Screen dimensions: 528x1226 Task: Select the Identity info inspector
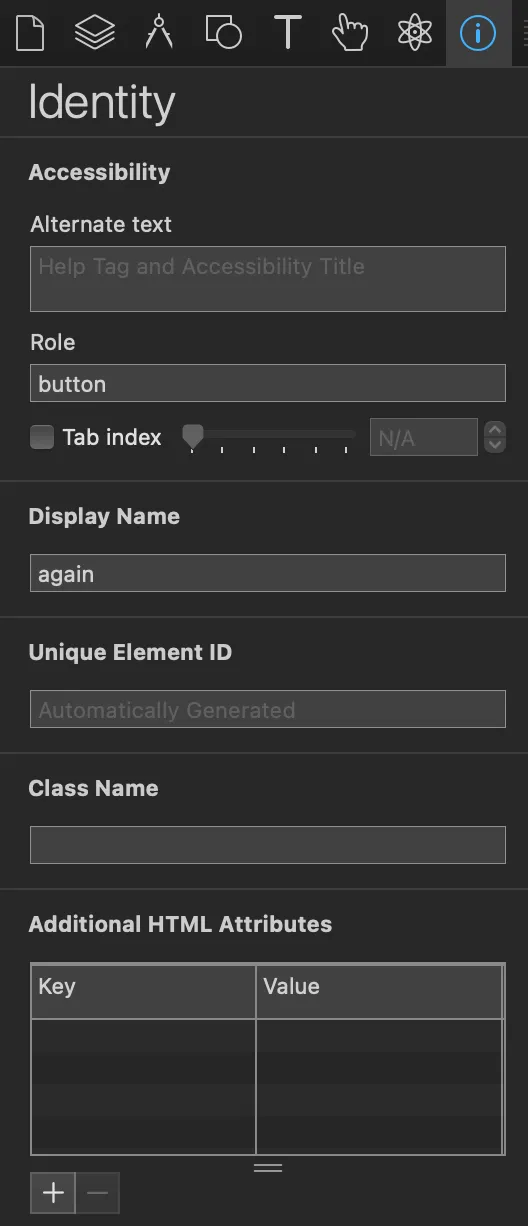477,33
